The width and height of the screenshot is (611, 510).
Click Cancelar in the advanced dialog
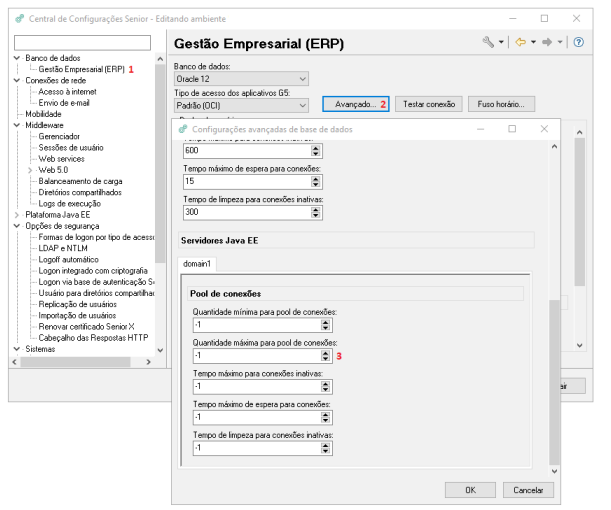click(x=528, y=490)
